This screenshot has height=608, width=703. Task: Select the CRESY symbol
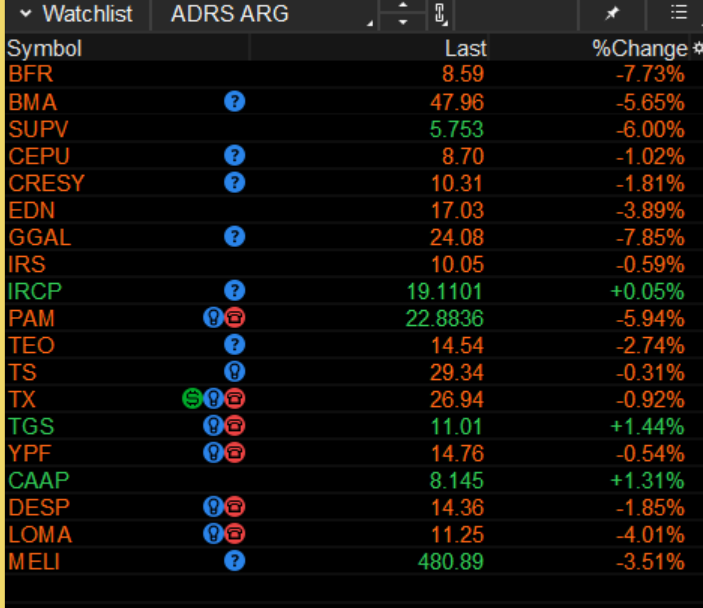click(46, 183)
